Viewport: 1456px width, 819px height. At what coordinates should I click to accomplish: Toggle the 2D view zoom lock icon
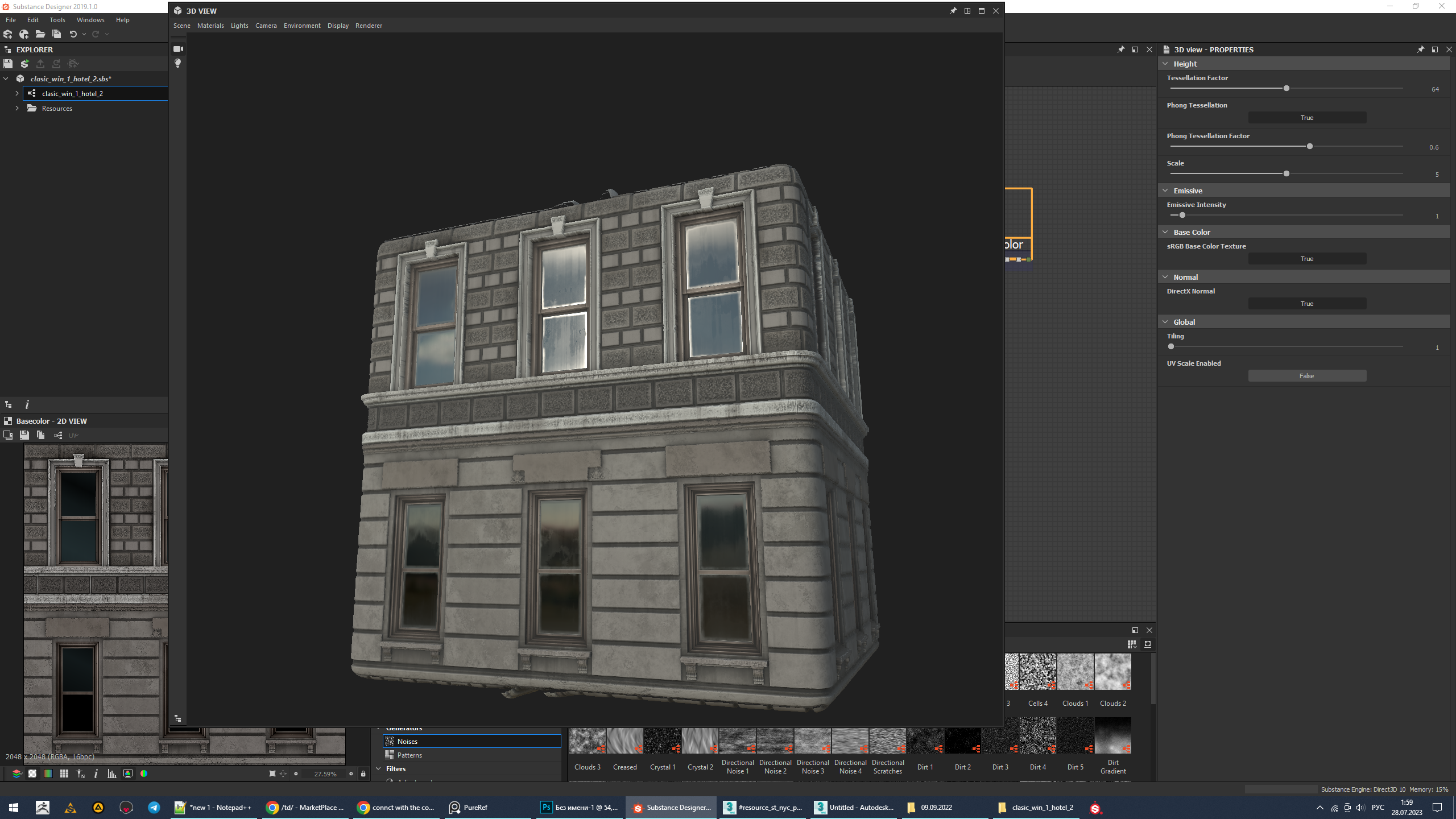click(x=363, y=773)
